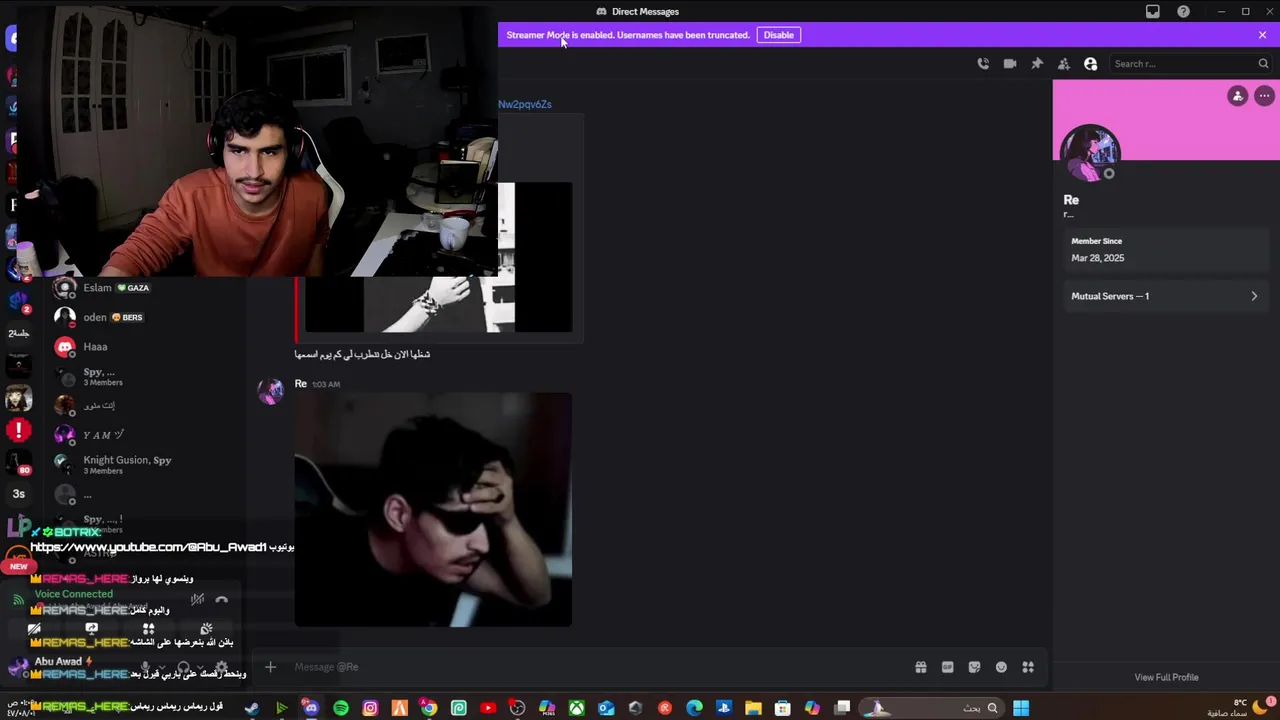Open Steam from the taskbar
Image resolution: width=1280 pixels, height=720 pixels.
[x=252, y=708]
